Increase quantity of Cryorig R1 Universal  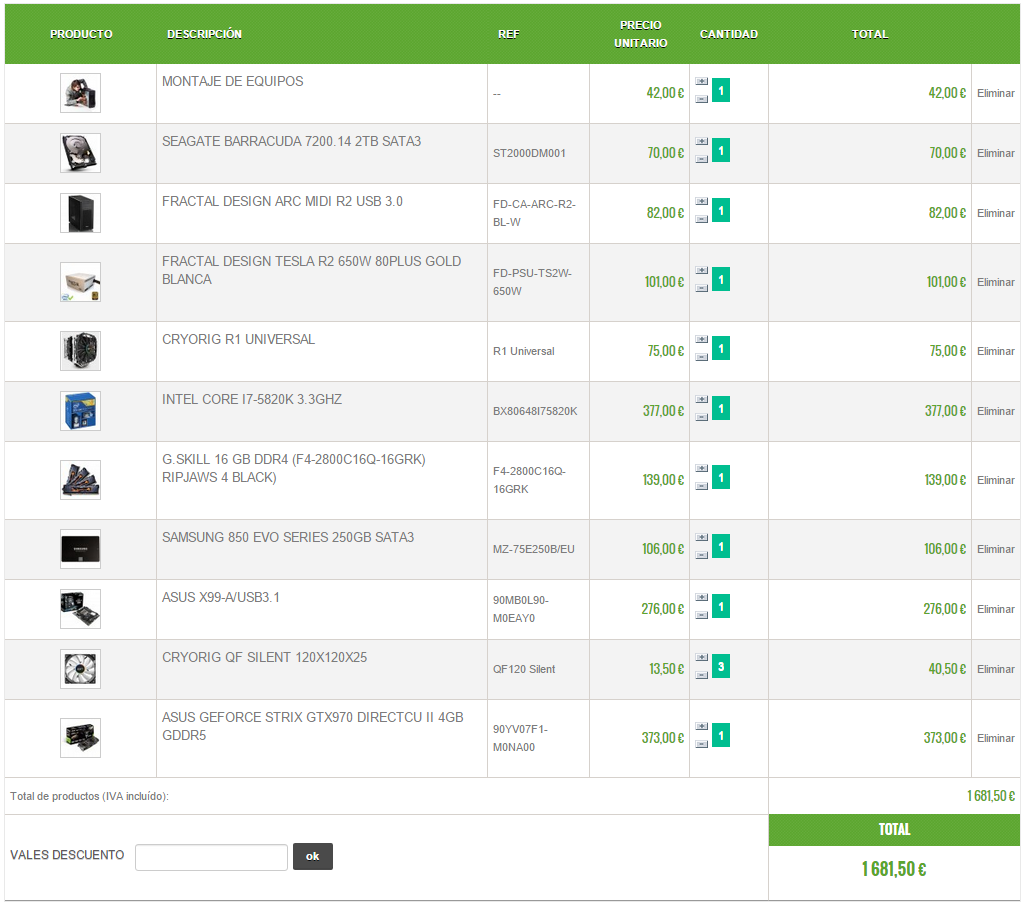tap(701, 340)
